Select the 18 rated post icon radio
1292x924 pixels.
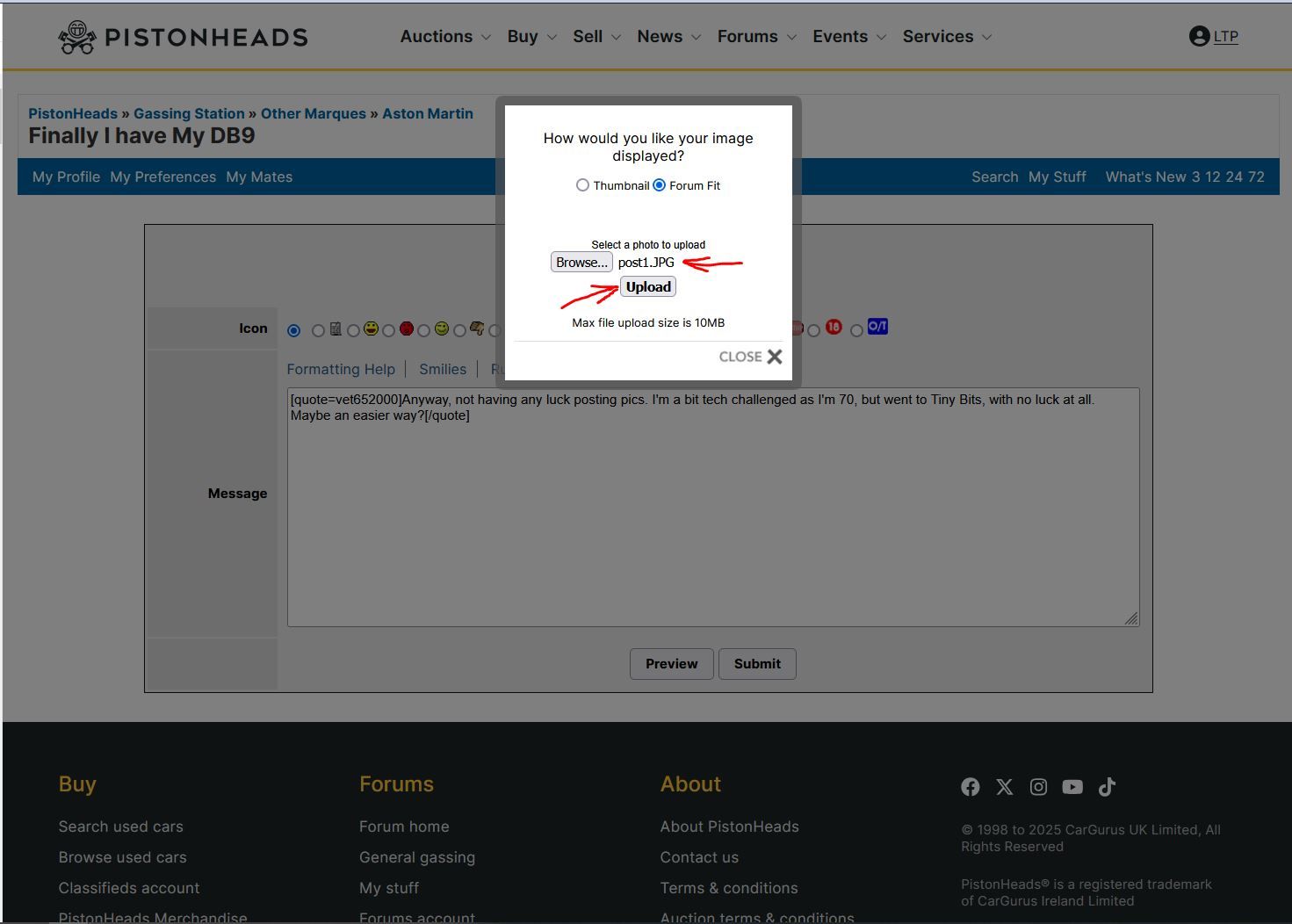click(814, 331)
